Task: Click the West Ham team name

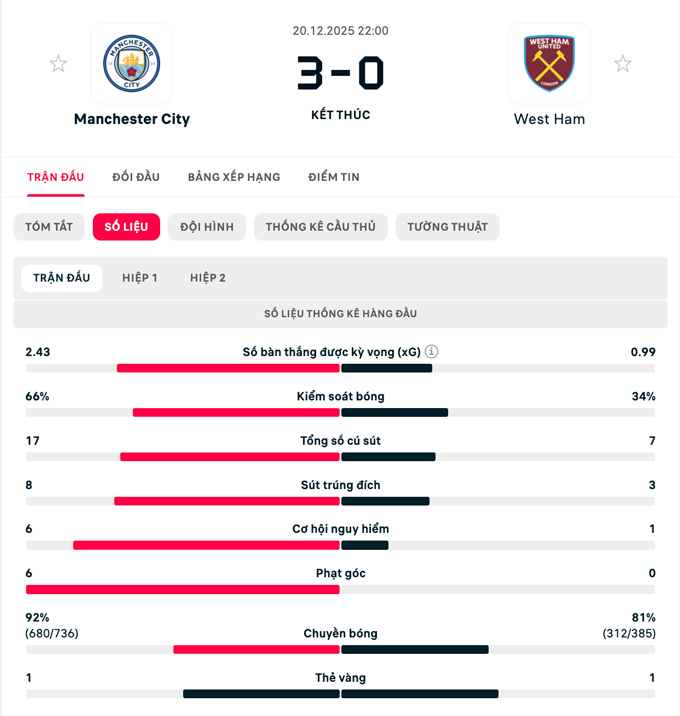Action: 549,119
